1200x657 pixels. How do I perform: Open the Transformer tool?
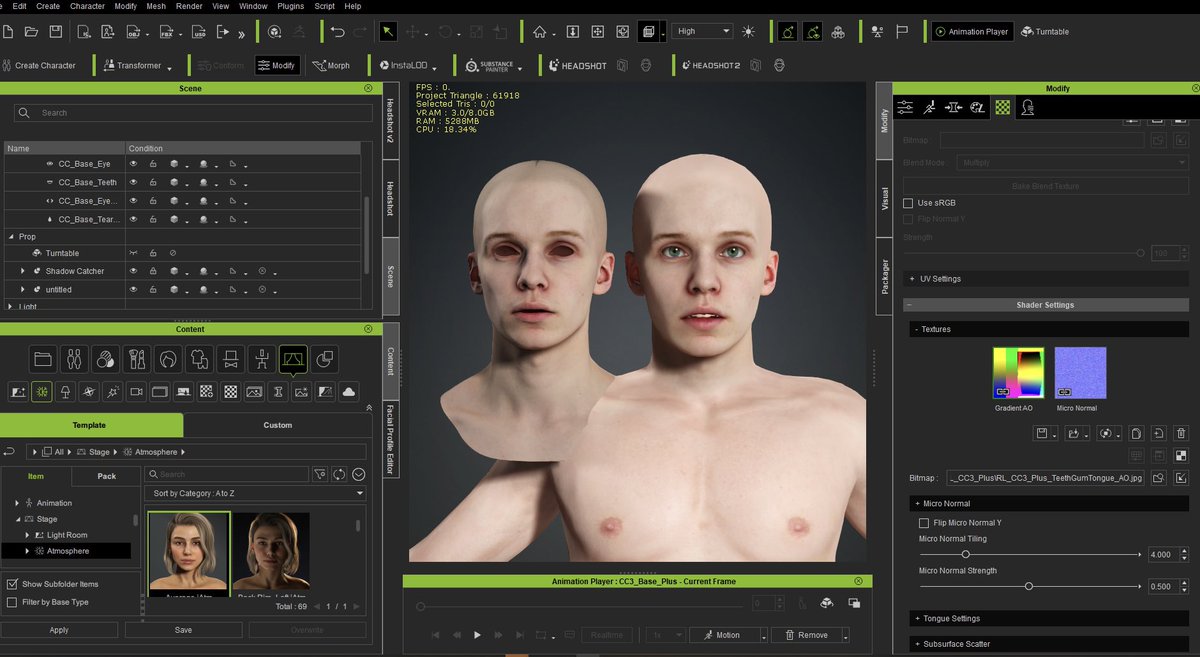tap(137, 66)
